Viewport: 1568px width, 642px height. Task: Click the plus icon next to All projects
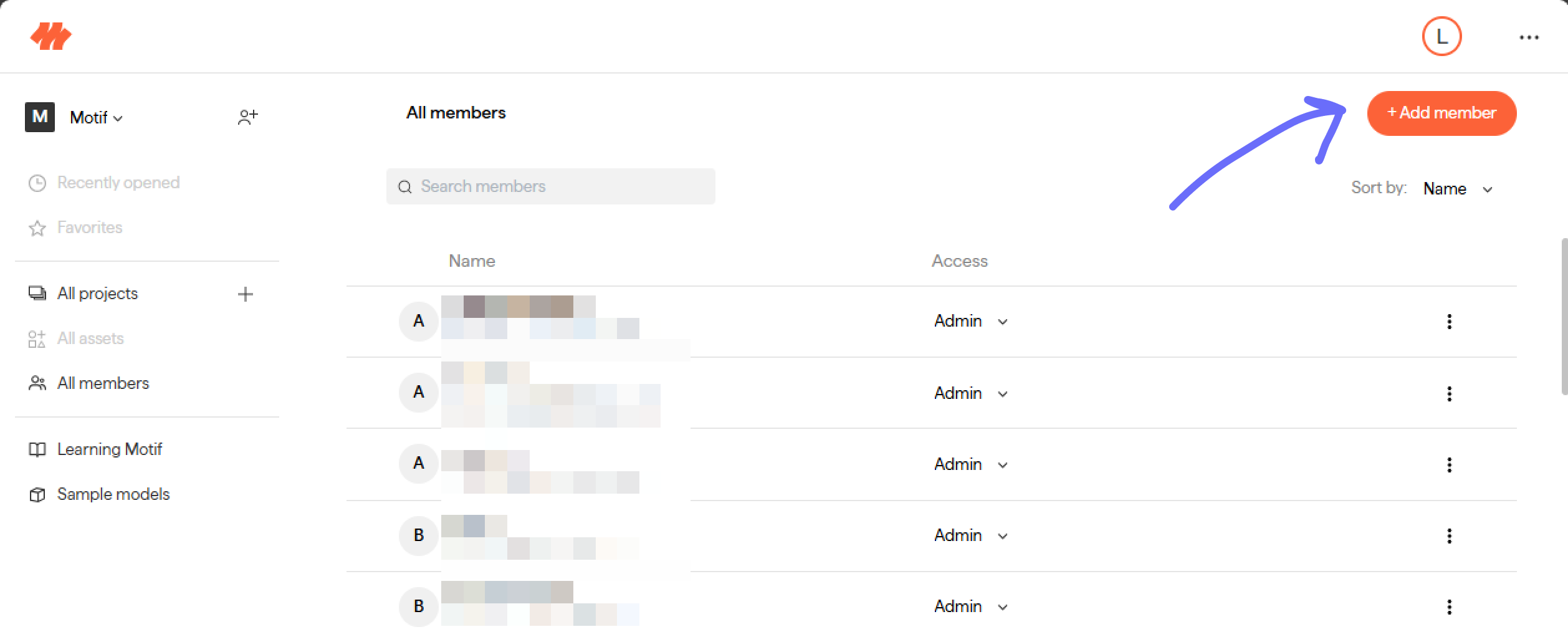246,294
